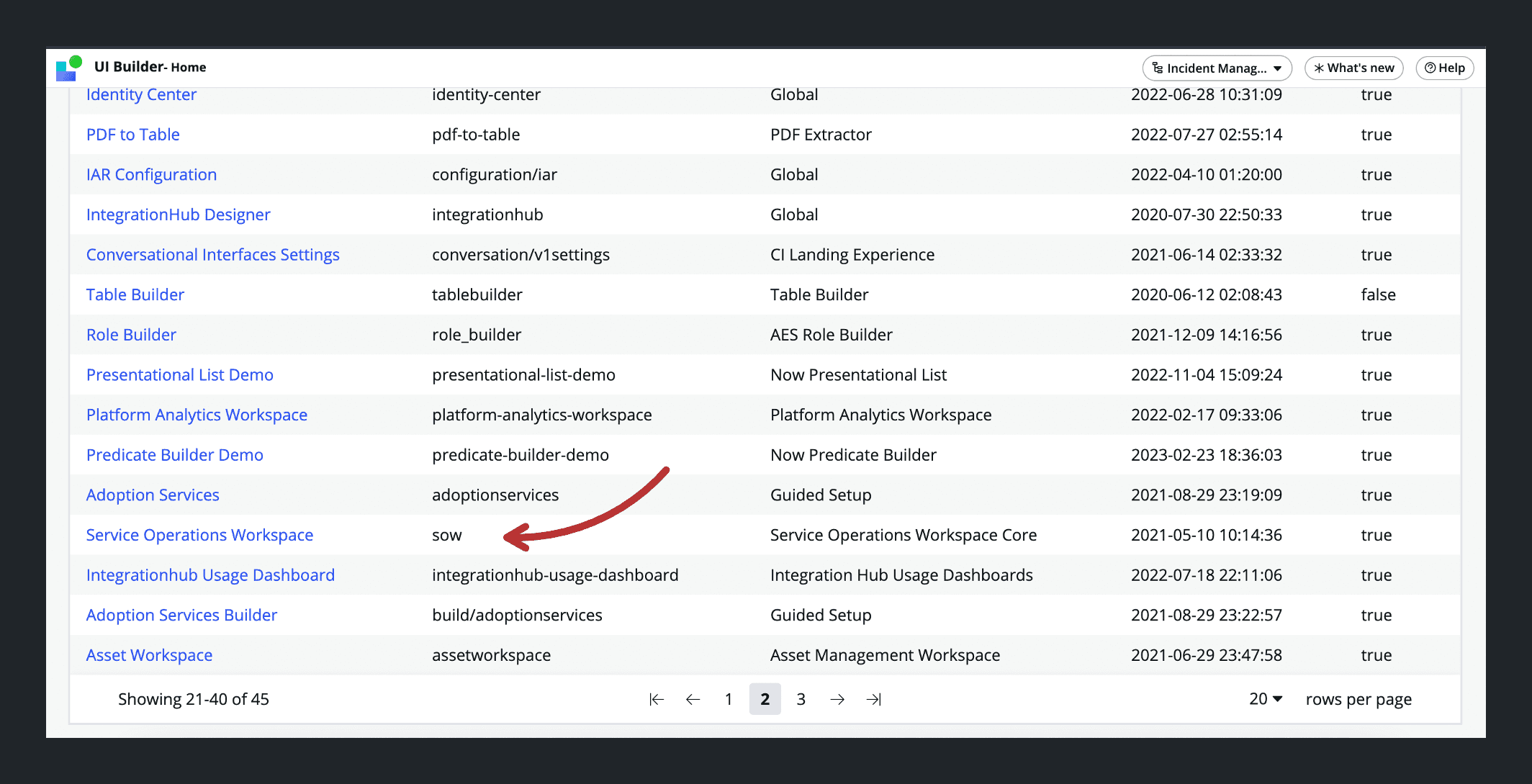Image resolution: width=1532 pixels, height=784 pixels.
Task: Open Table Builder experience link
Action: (x=135, y=294)
